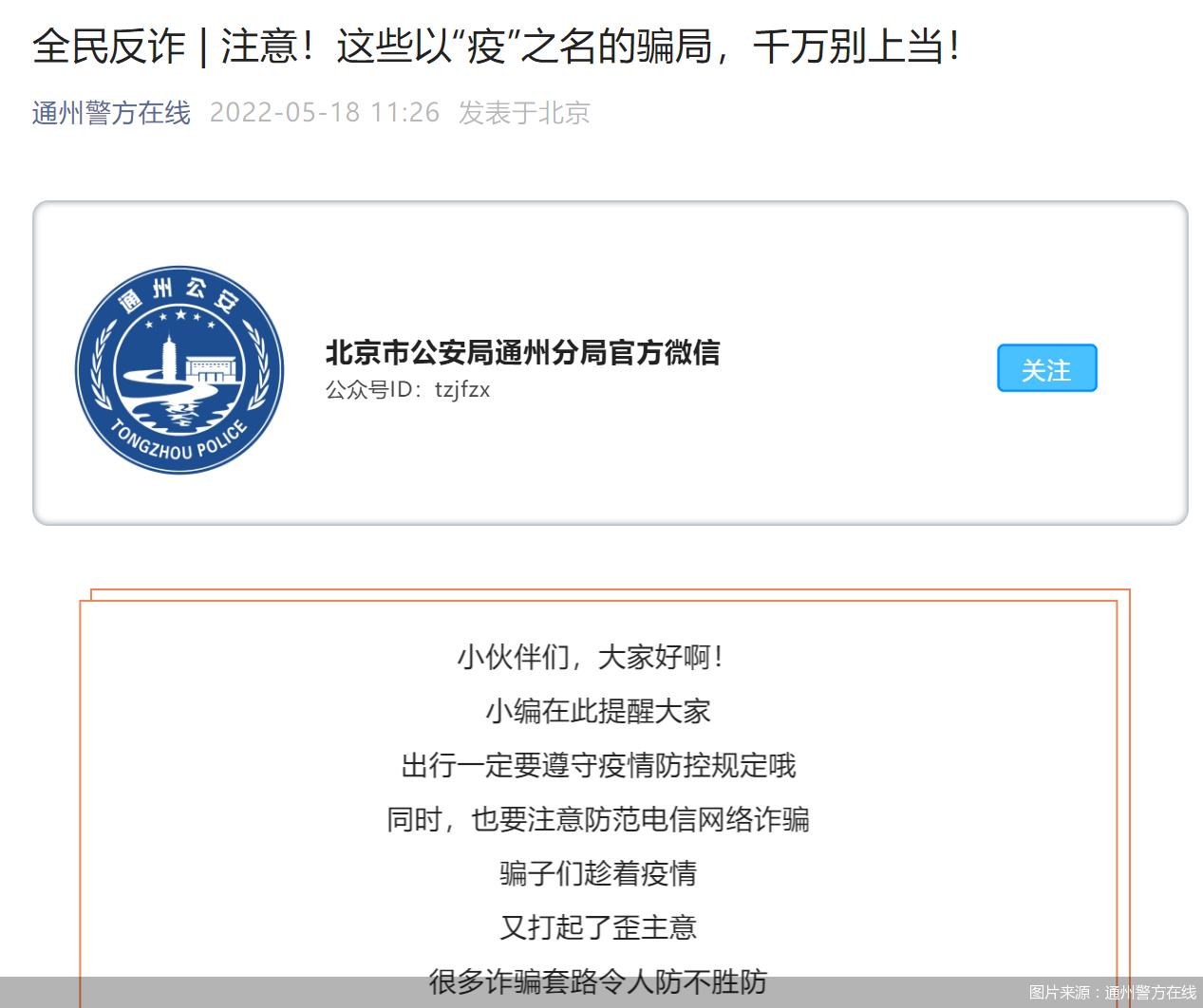Image resolution: width=1203 pixels, height=1008 pixels.
Task: Click the account name 北京市公安局通州分局官方微信
Action: (x=522, y=354)
